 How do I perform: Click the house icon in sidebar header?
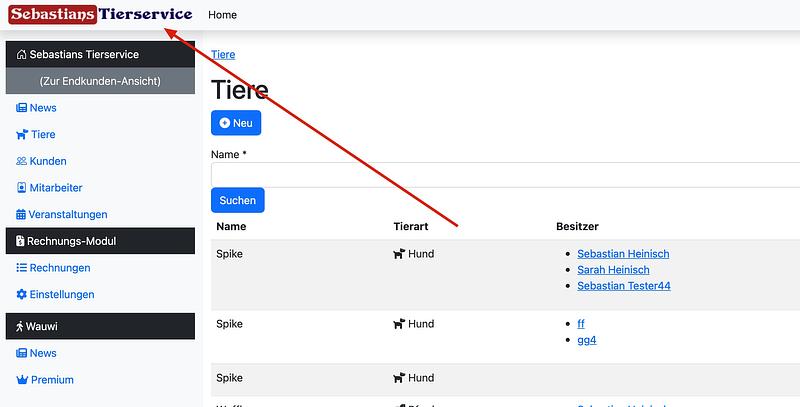pyautogui.click(x=21, y=55)
